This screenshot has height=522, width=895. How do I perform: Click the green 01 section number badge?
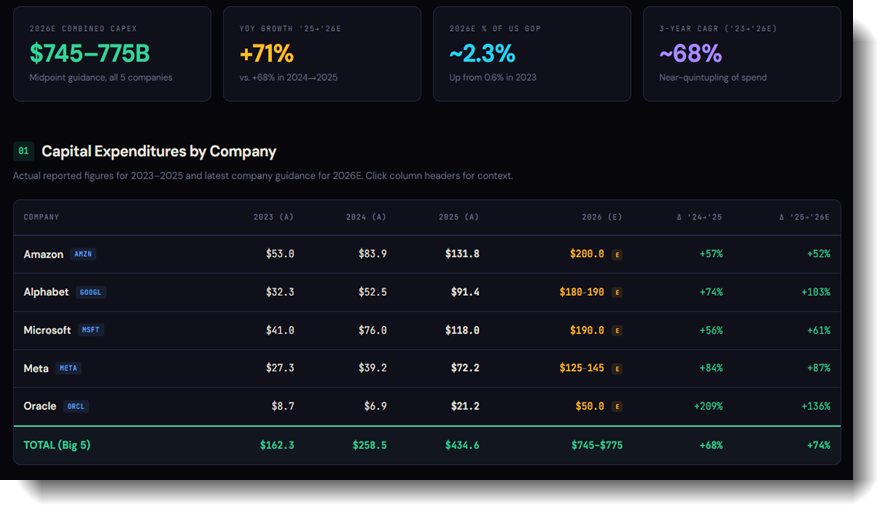[x=23, y=151]
